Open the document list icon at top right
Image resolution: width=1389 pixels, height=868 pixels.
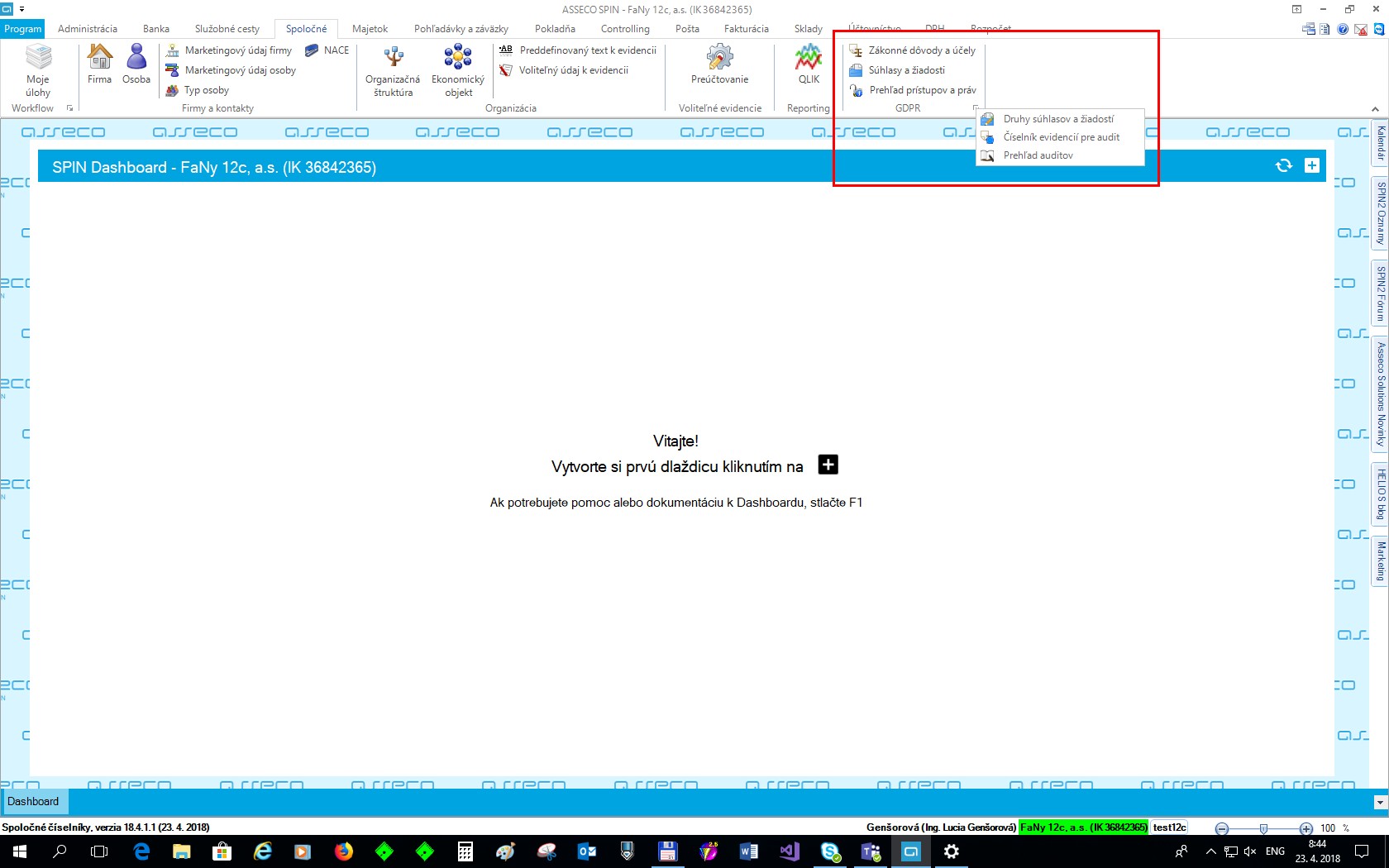click(1325, 29)
